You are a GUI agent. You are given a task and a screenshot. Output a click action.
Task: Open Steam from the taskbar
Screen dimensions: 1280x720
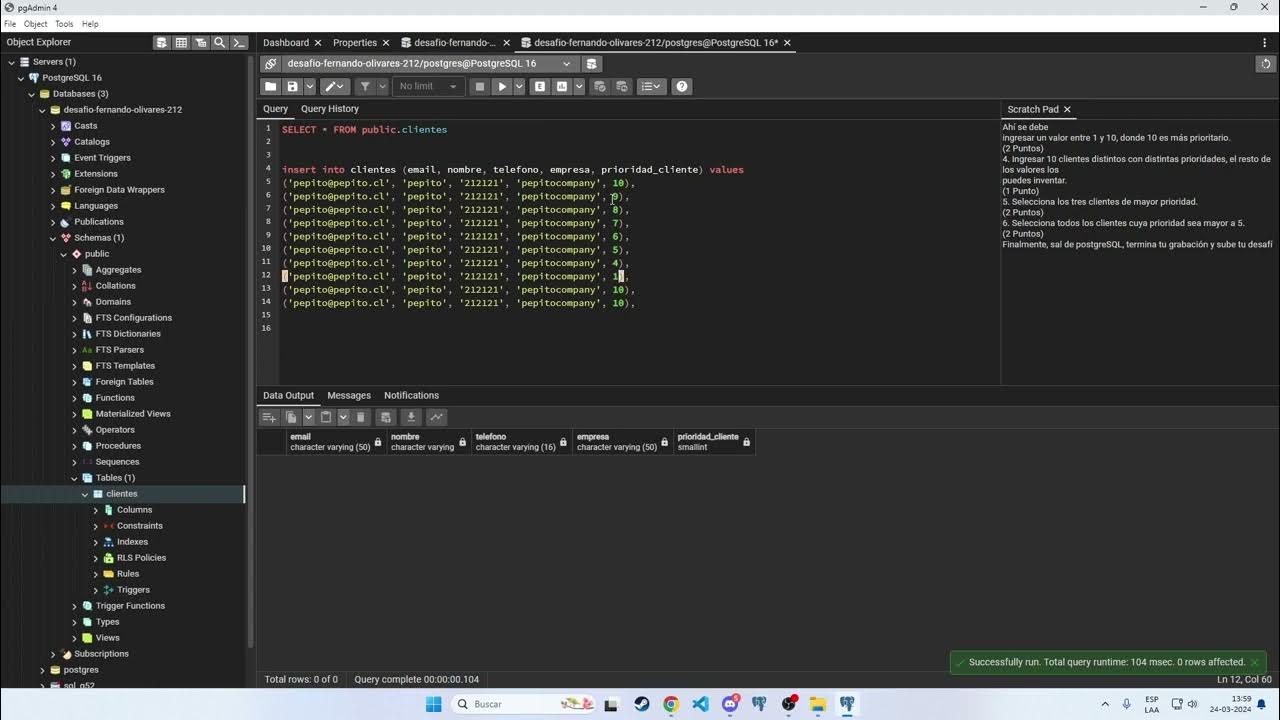point(641,704)
